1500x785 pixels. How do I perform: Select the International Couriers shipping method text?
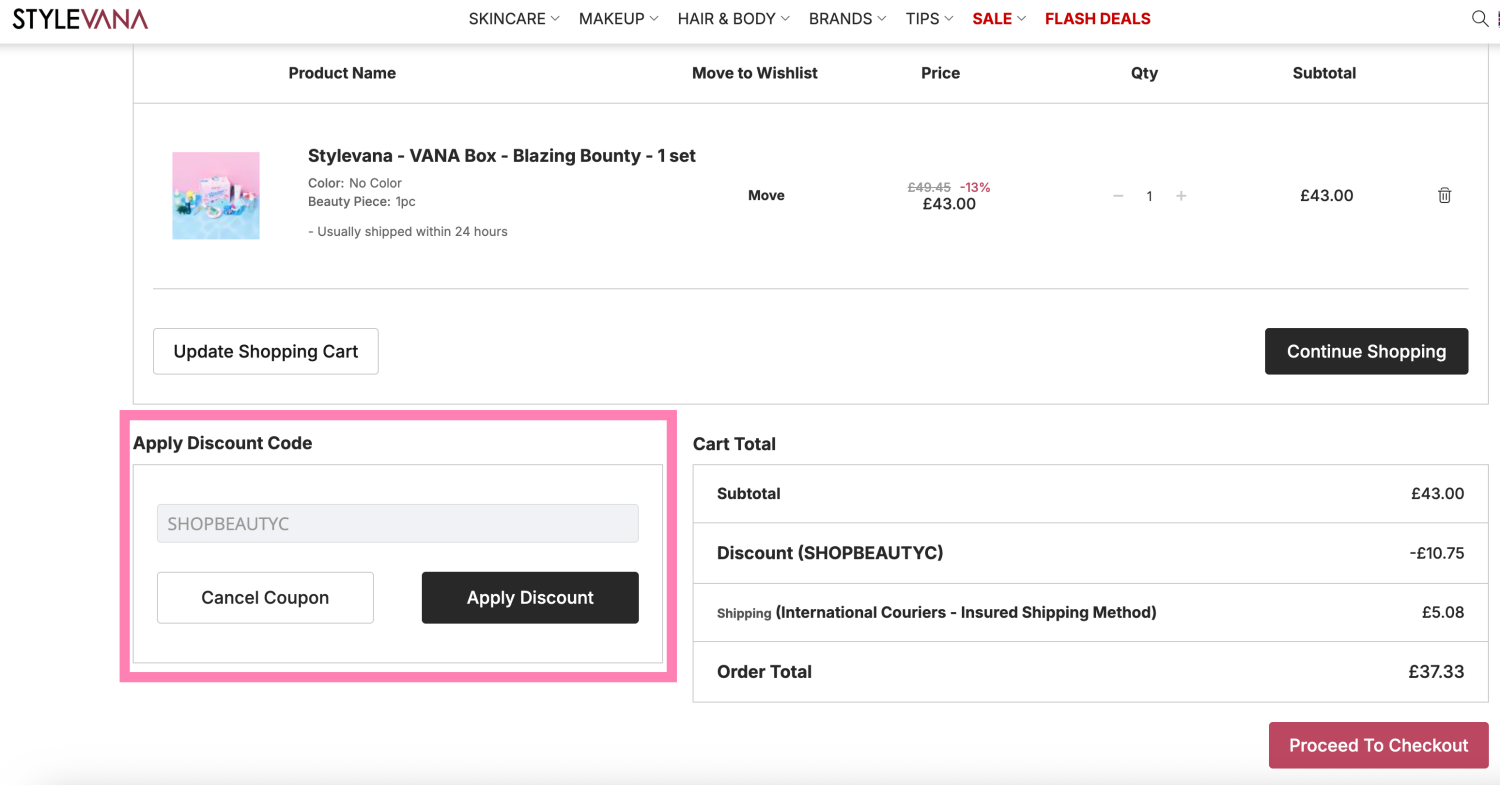(x=966, y=612)
